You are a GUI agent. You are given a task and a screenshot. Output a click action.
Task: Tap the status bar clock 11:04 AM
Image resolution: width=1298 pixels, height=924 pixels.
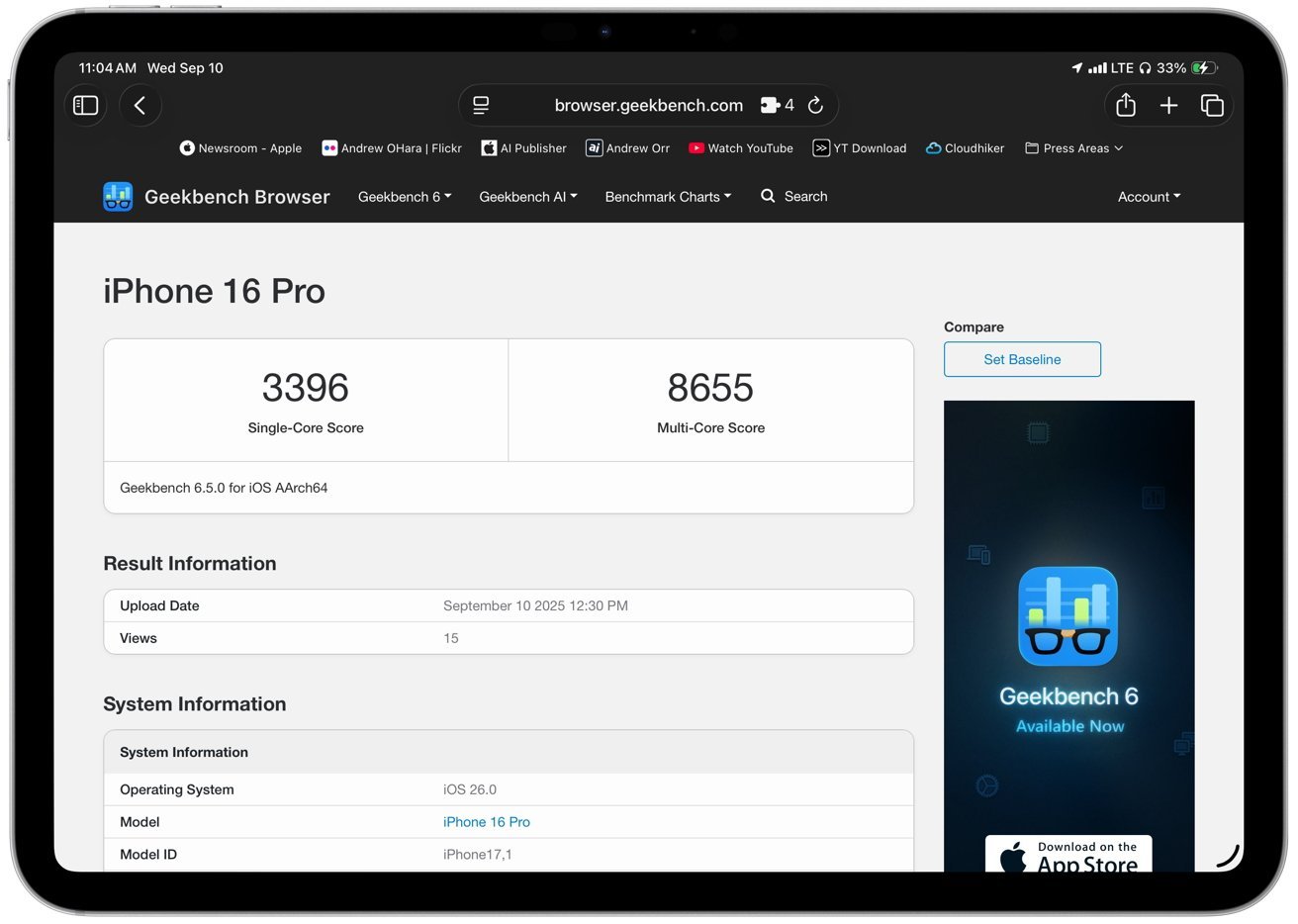click(108, 68)
